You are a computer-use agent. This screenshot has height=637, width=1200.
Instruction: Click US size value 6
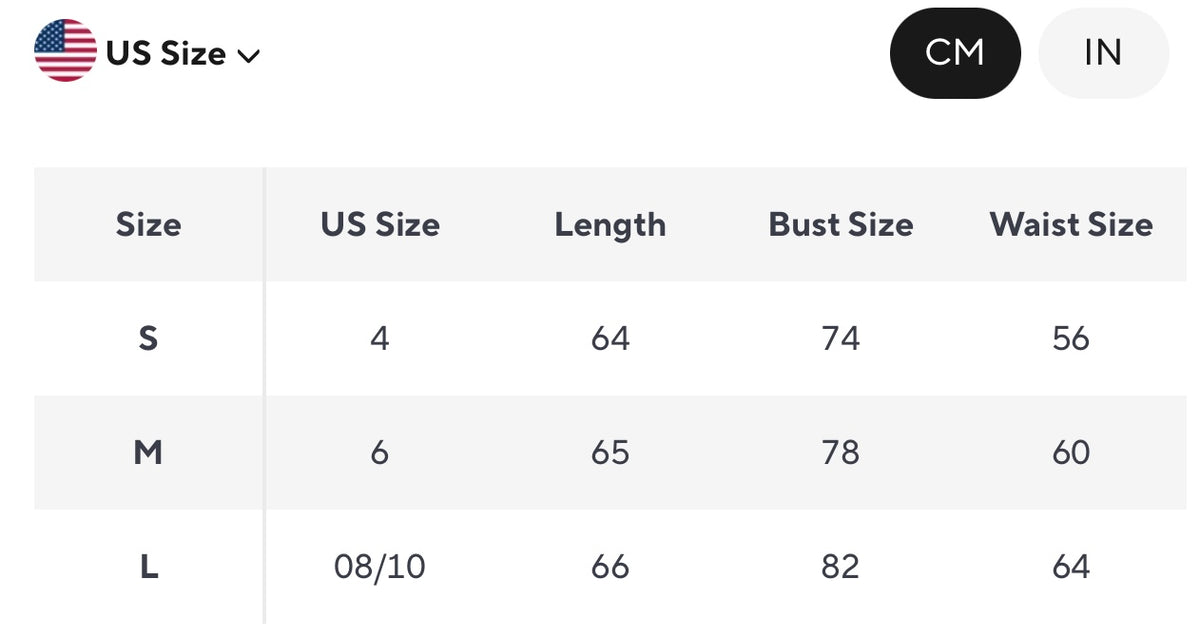pos(379,453)
